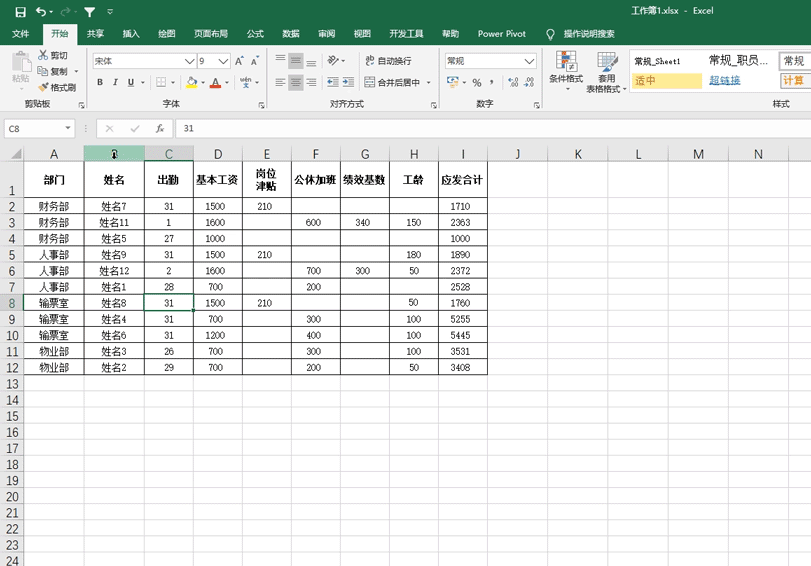
Task: Apply the 超链接 cell style
Action: click(x=725, y=80)
